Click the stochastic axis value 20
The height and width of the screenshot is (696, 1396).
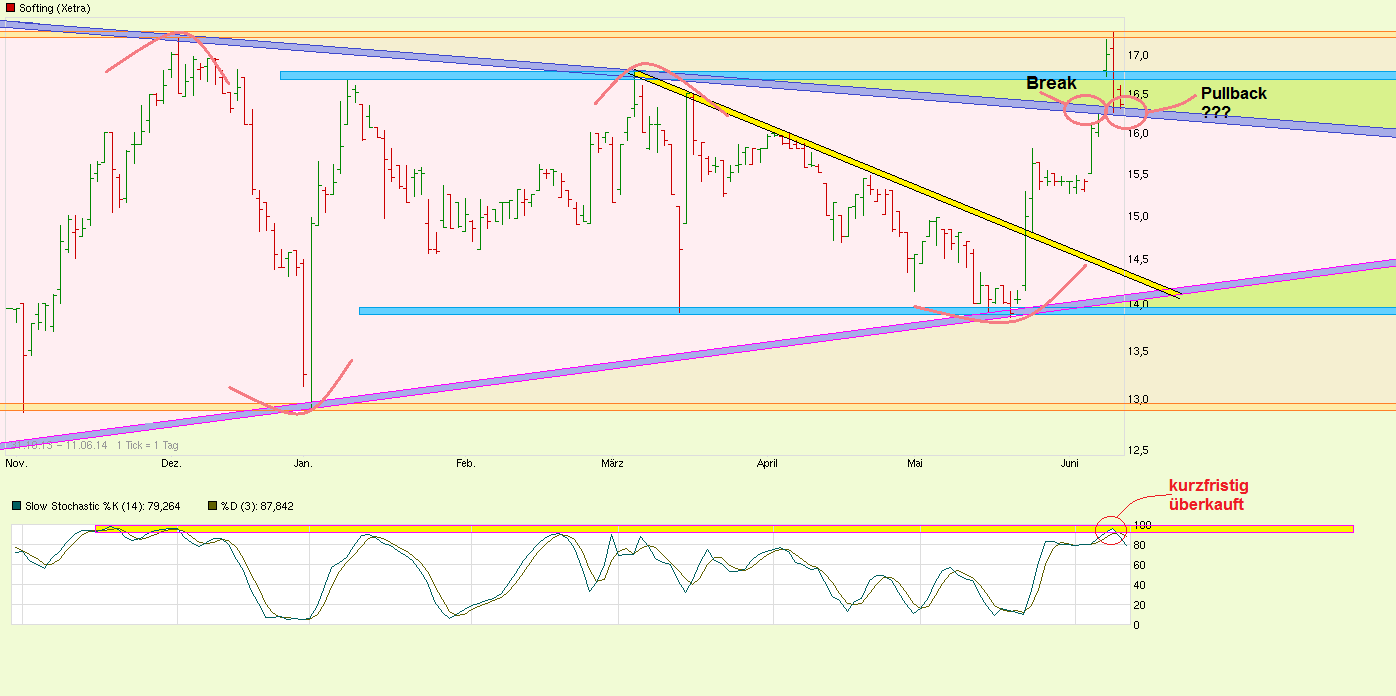pyautogui.click(x=1139, y=605)
